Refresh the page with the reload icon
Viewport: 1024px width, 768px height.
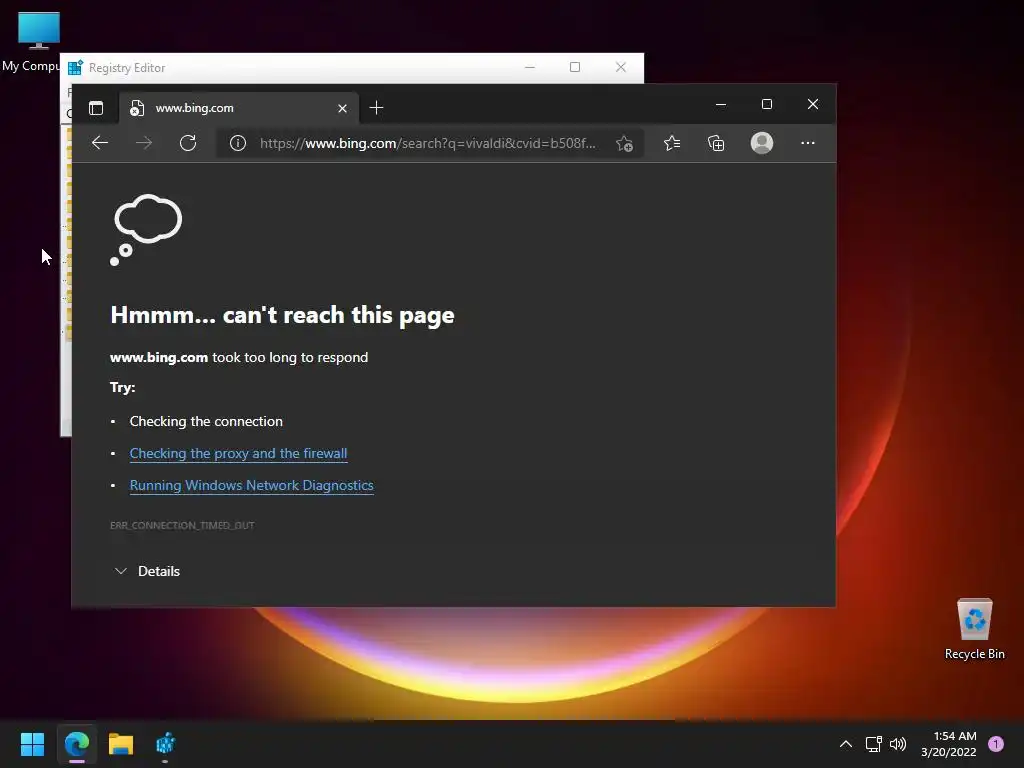point(188,143)
